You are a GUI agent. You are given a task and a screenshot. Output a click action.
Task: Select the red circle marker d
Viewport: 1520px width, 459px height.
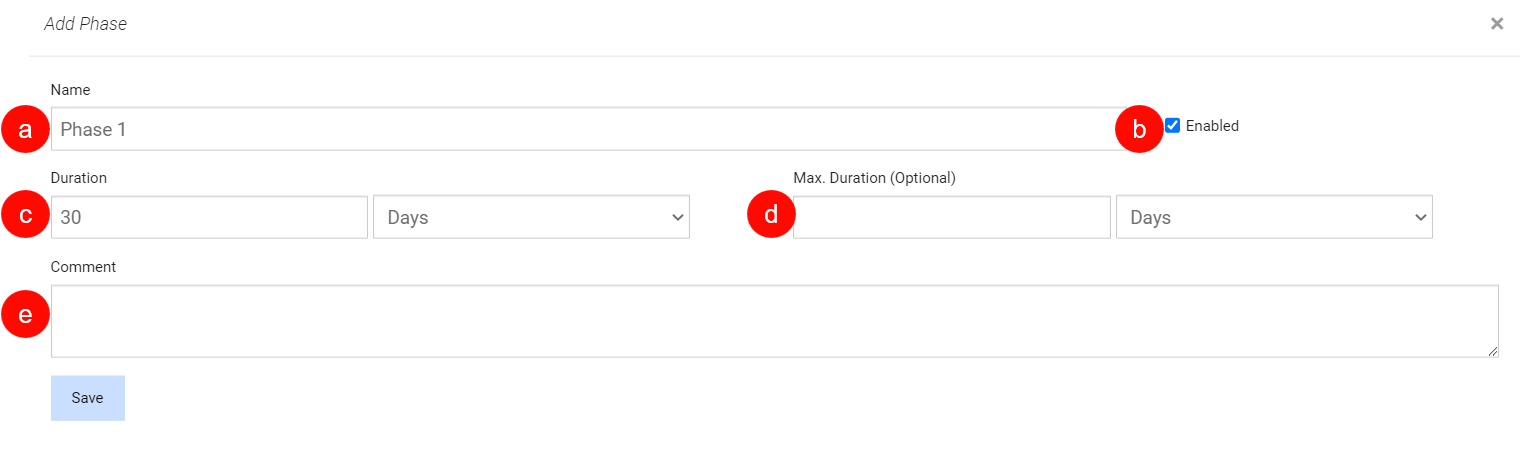pos(771,216)
